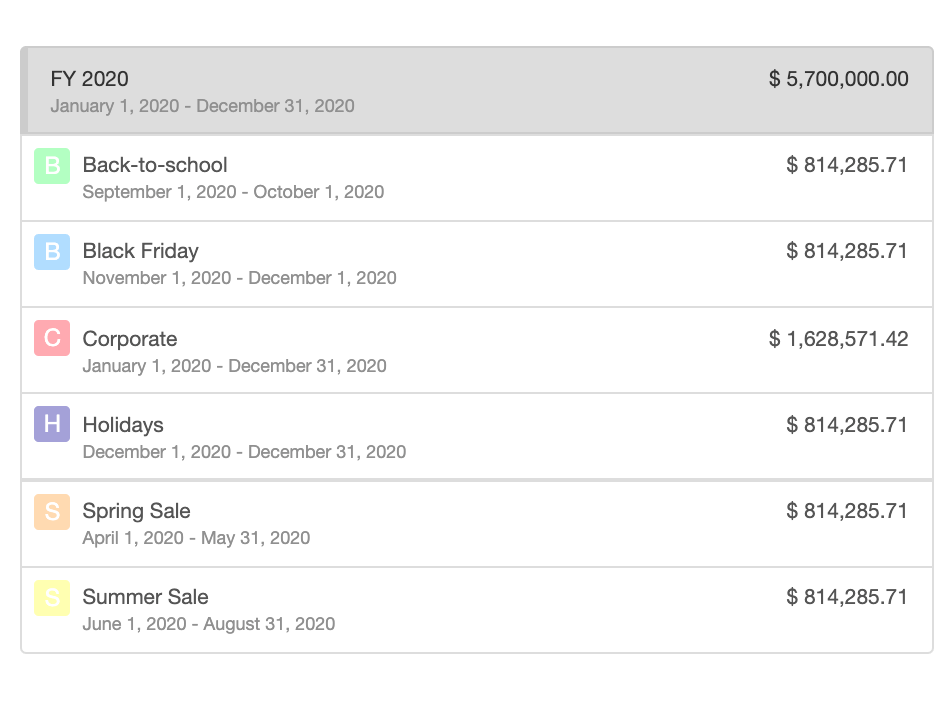Click the orange S Spring Sale icon

pyautogui.click(x=52, y=511)
